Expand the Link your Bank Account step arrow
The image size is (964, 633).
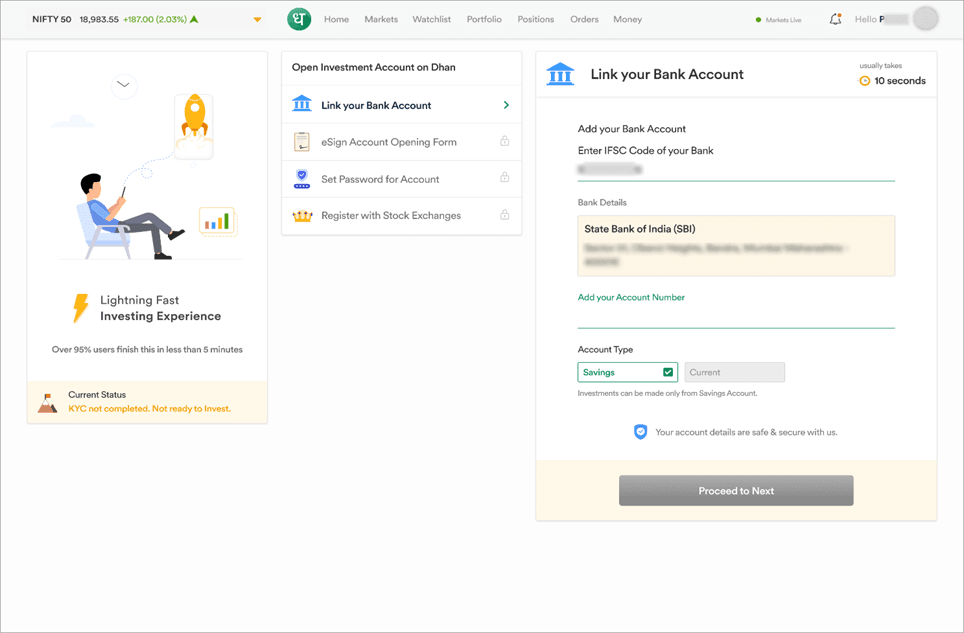point(506,105)
